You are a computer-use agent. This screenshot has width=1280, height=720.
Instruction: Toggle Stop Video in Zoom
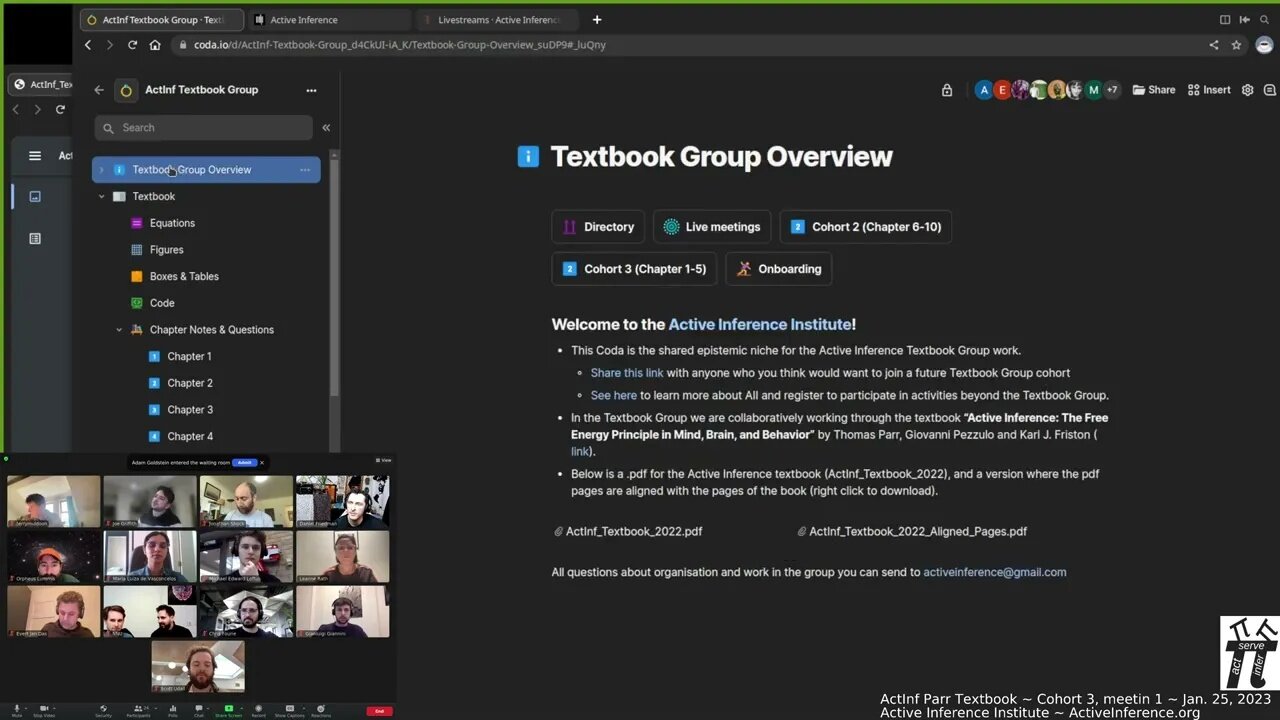pyautogui.click(x=44, y=710)
